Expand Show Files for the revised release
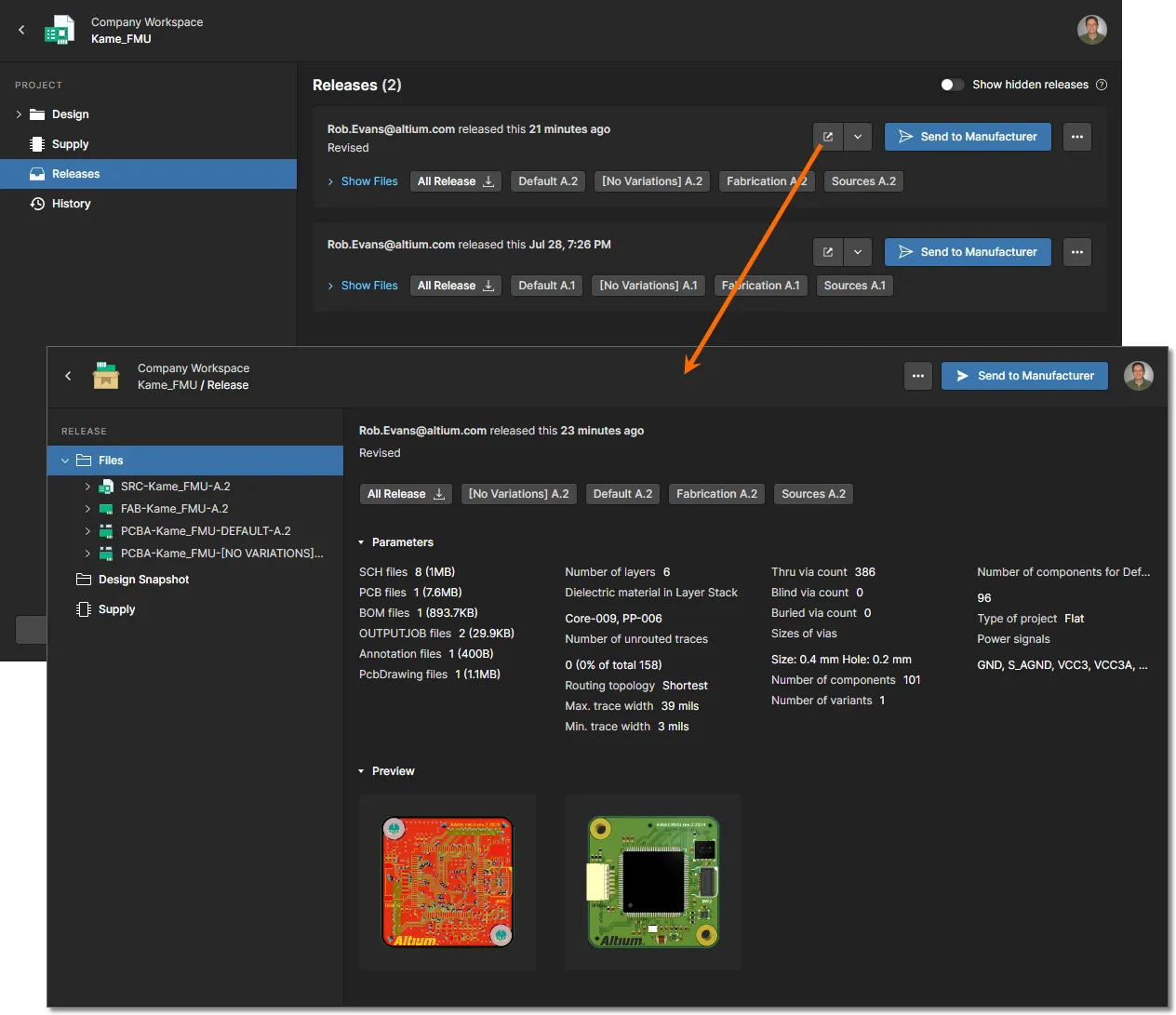 pyautogui.click(x=363, y=181)
